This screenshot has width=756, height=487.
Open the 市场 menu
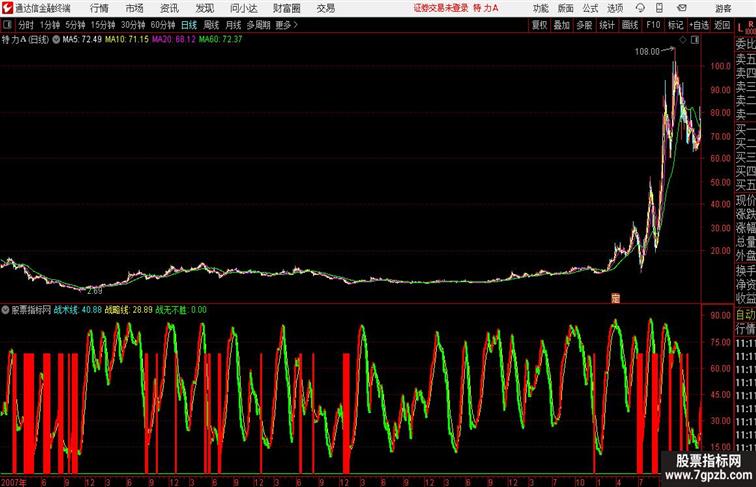coord(135,8)
